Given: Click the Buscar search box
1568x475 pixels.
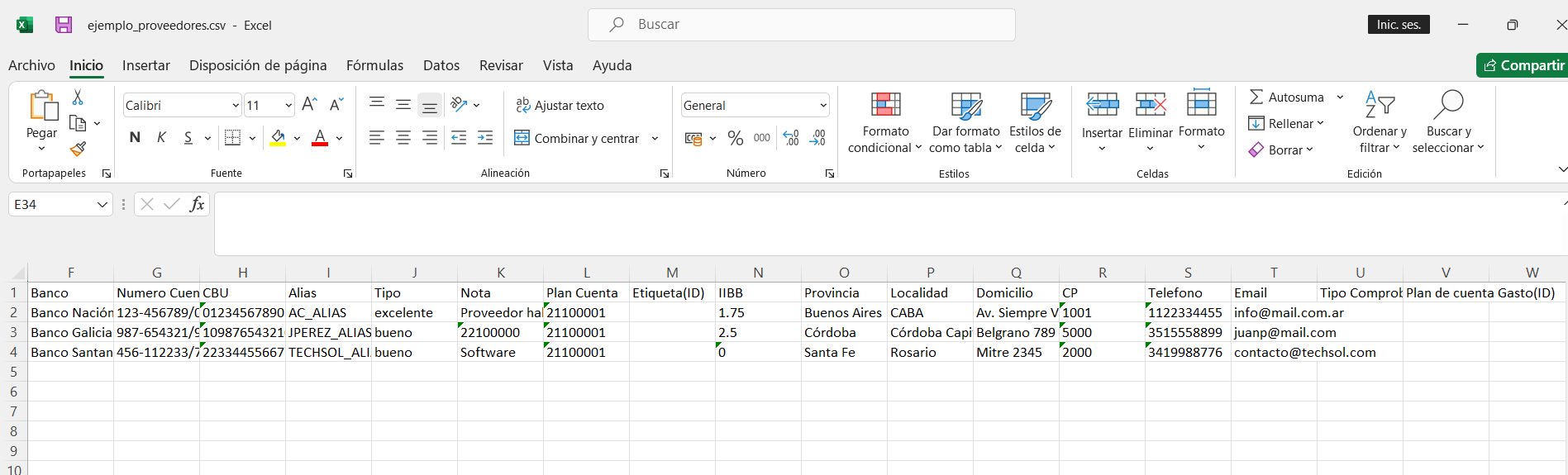Looking at the screenshot, I should coord(801,25).
